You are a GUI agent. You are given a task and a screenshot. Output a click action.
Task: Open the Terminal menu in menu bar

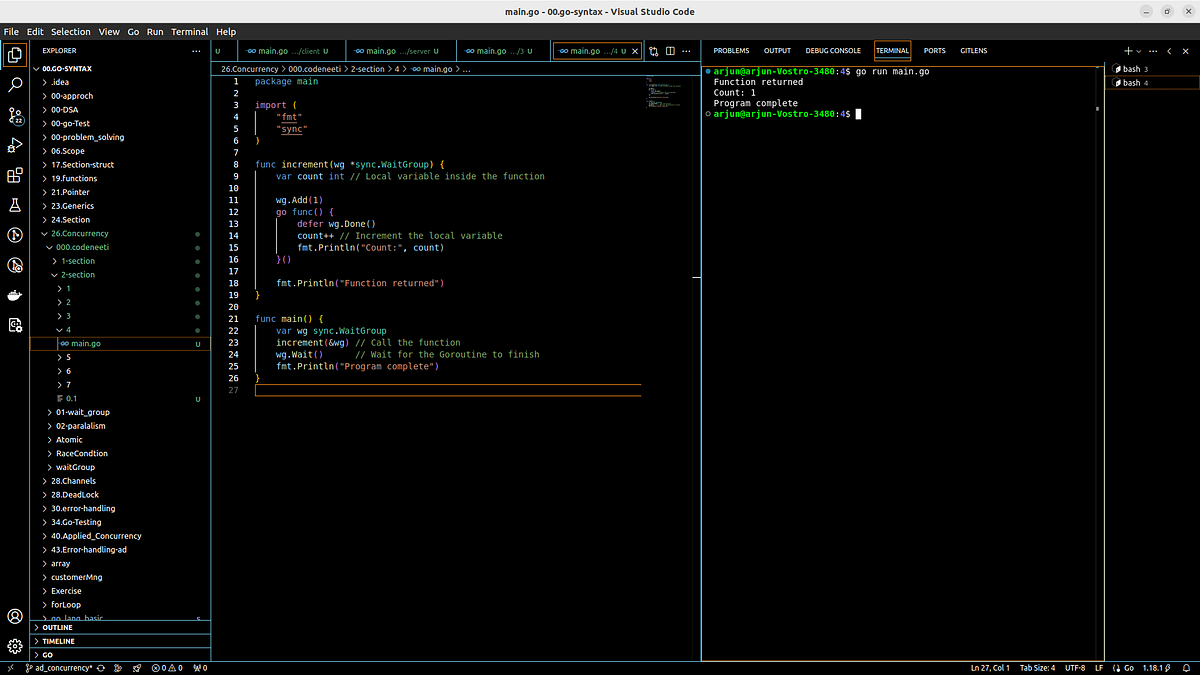(x=189, y=32)
